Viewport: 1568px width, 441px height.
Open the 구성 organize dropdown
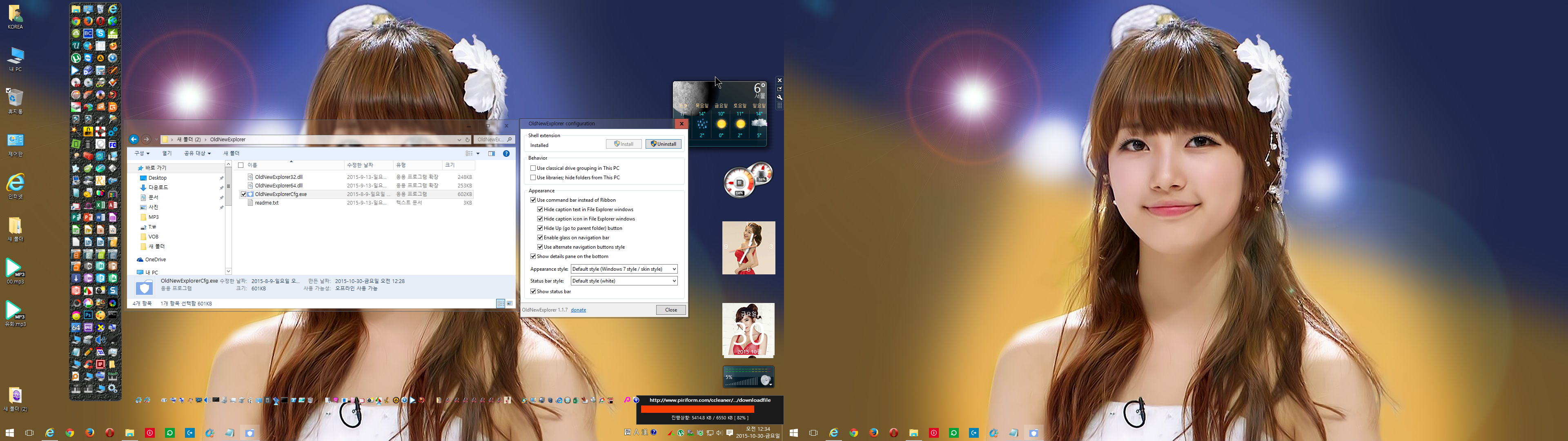[x=142, y=154]
